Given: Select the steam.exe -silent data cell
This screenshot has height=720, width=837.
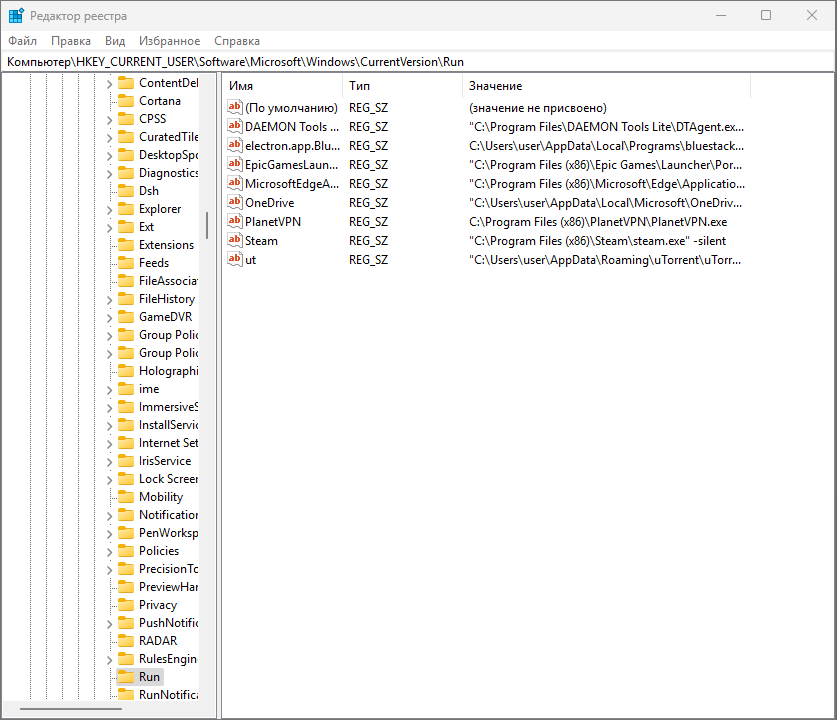Looking at the screenshot, I should point(597,241).
